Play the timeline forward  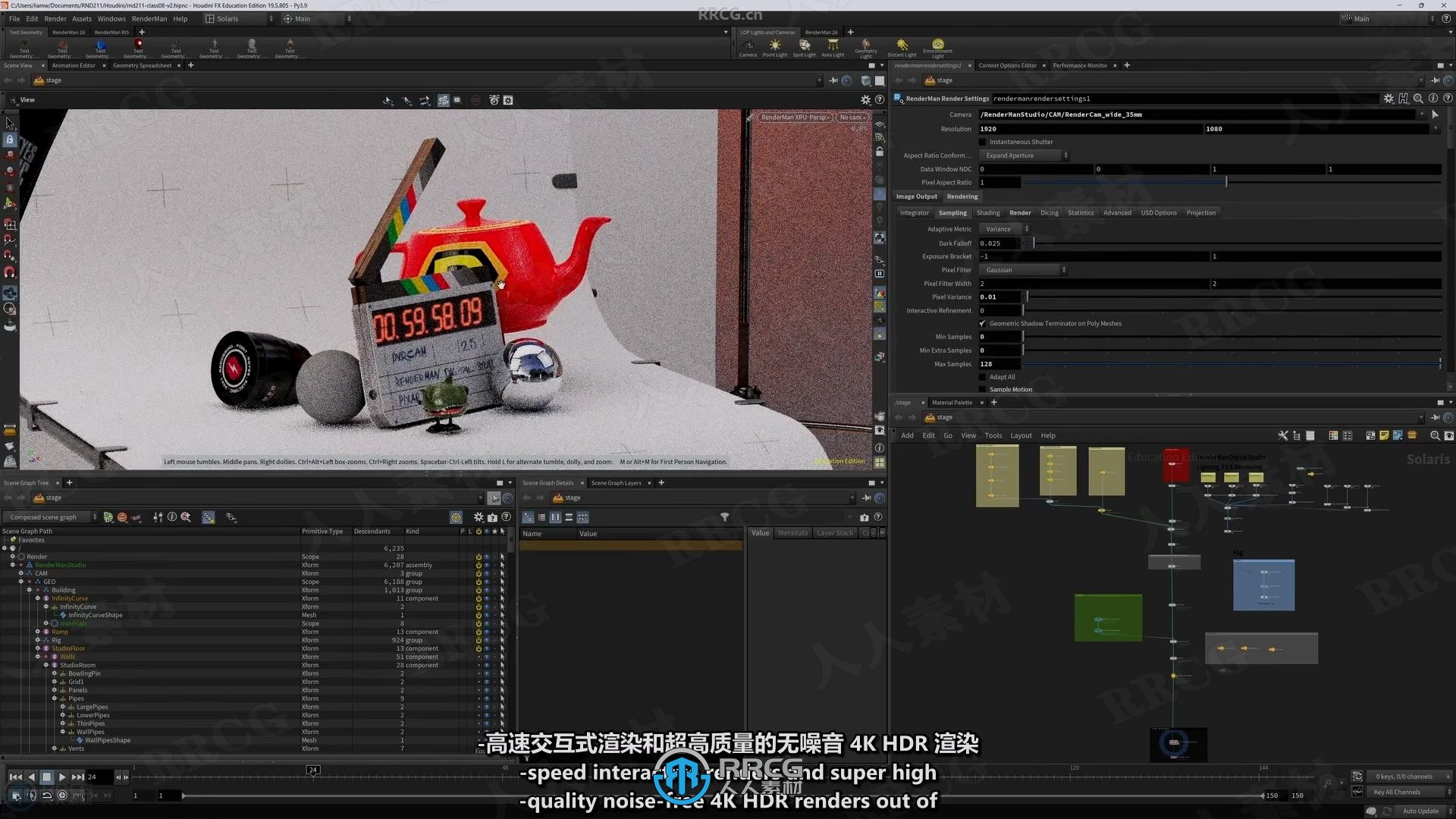tap(62, 777)
